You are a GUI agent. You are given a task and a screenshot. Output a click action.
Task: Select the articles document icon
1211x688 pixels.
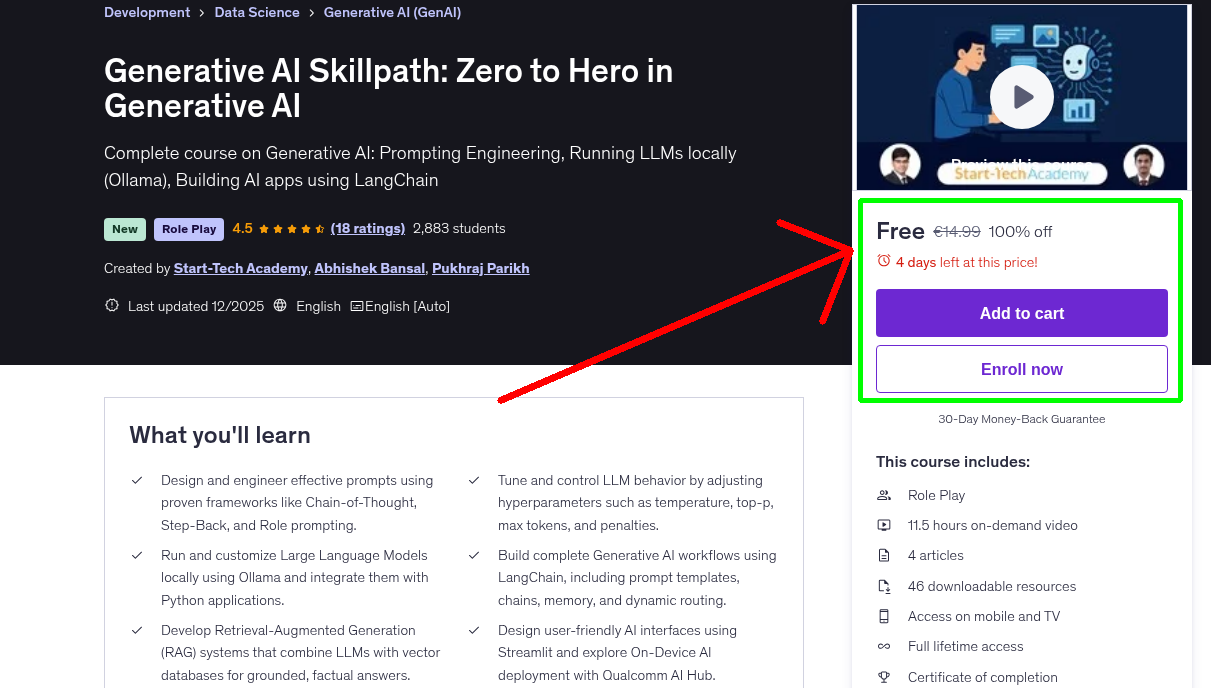pyautogui.click(x=884, y=555)
